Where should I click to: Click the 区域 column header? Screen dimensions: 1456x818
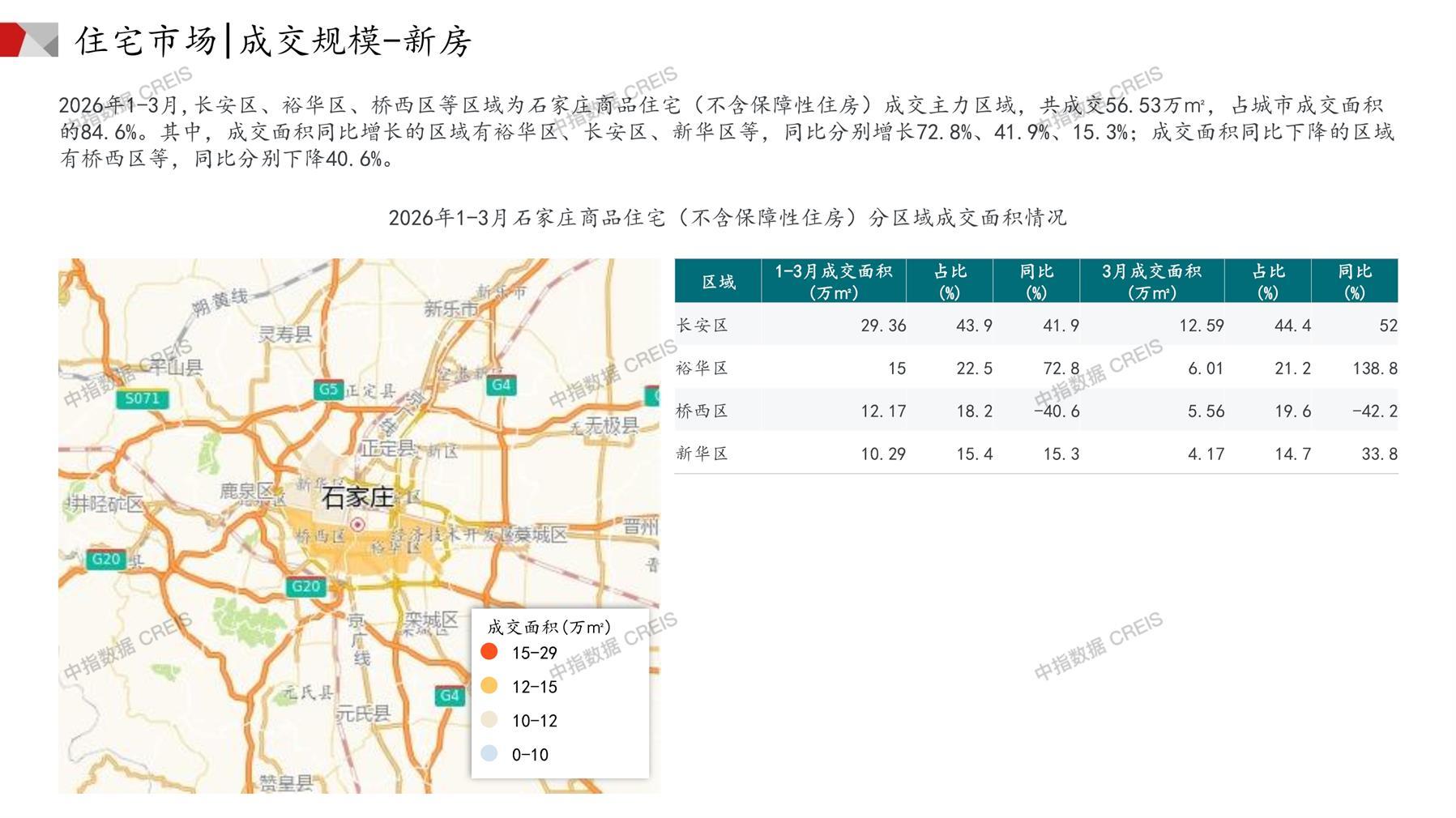pos(718,281)
